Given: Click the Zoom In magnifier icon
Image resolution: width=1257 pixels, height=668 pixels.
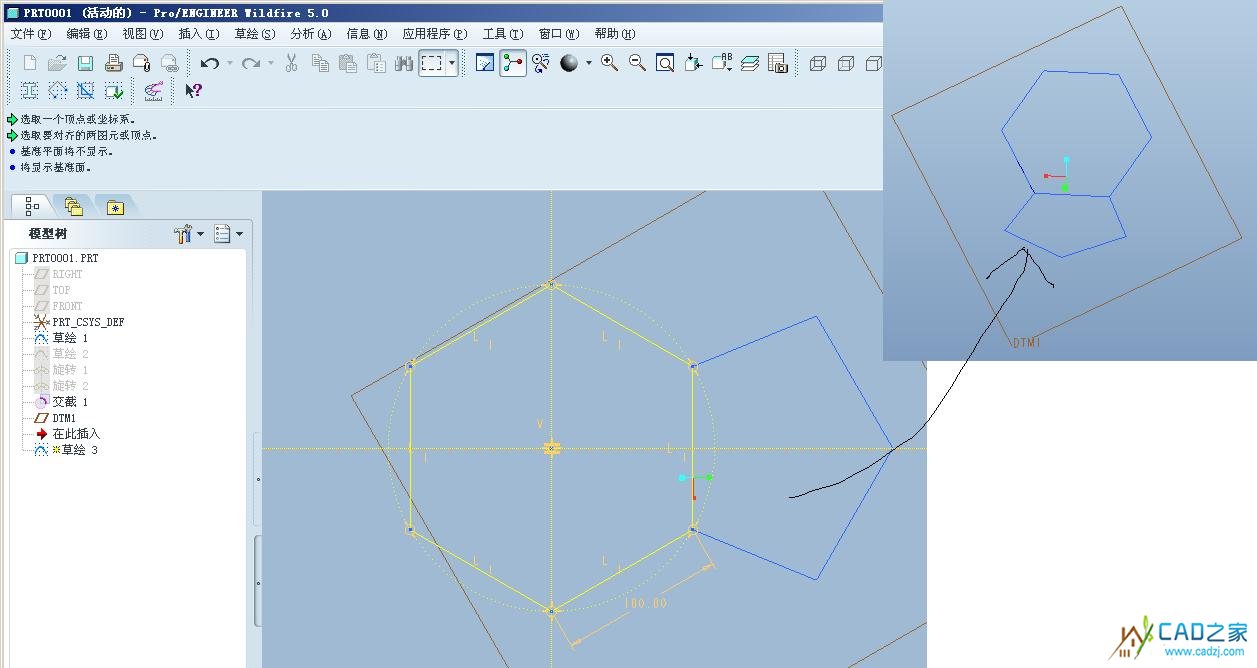Looking at the screenshot, I should [x=609, y=63].
